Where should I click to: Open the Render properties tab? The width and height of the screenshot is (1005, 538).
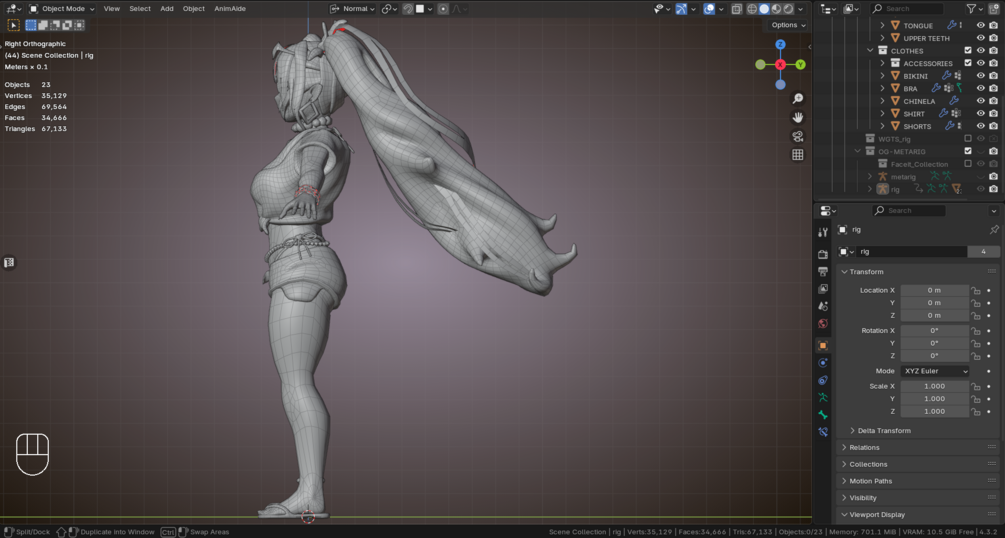click(x=823, y=255)
